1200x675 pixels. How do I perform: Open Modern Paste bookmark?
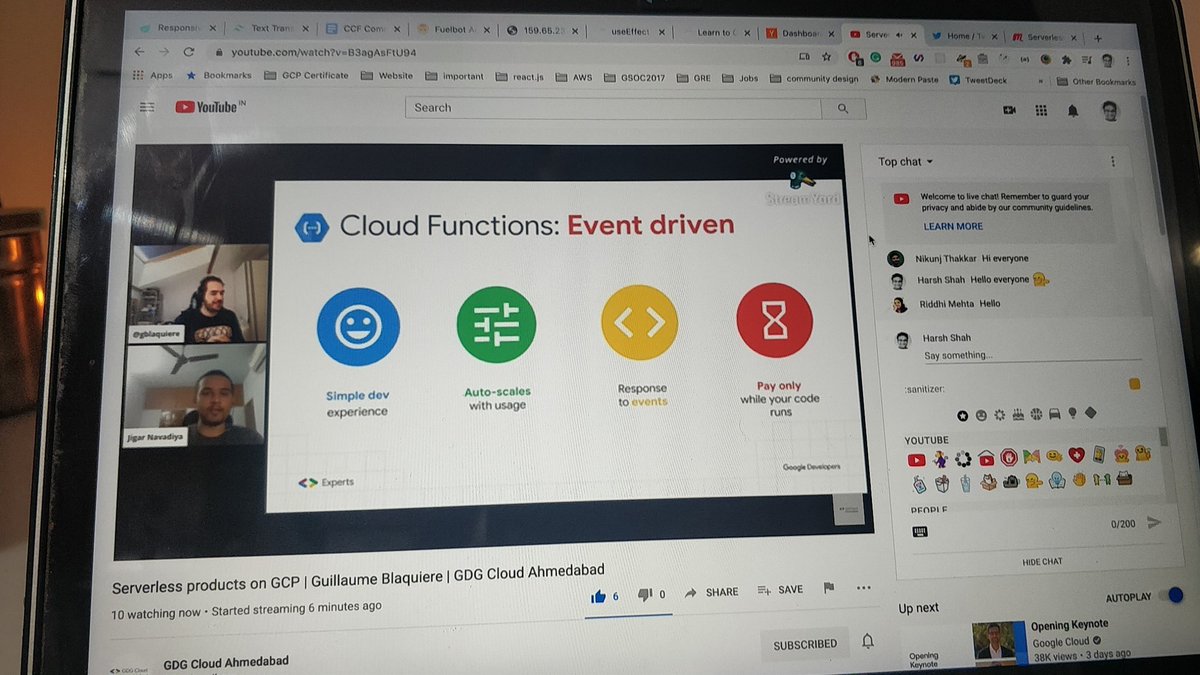tap(904, 79)
